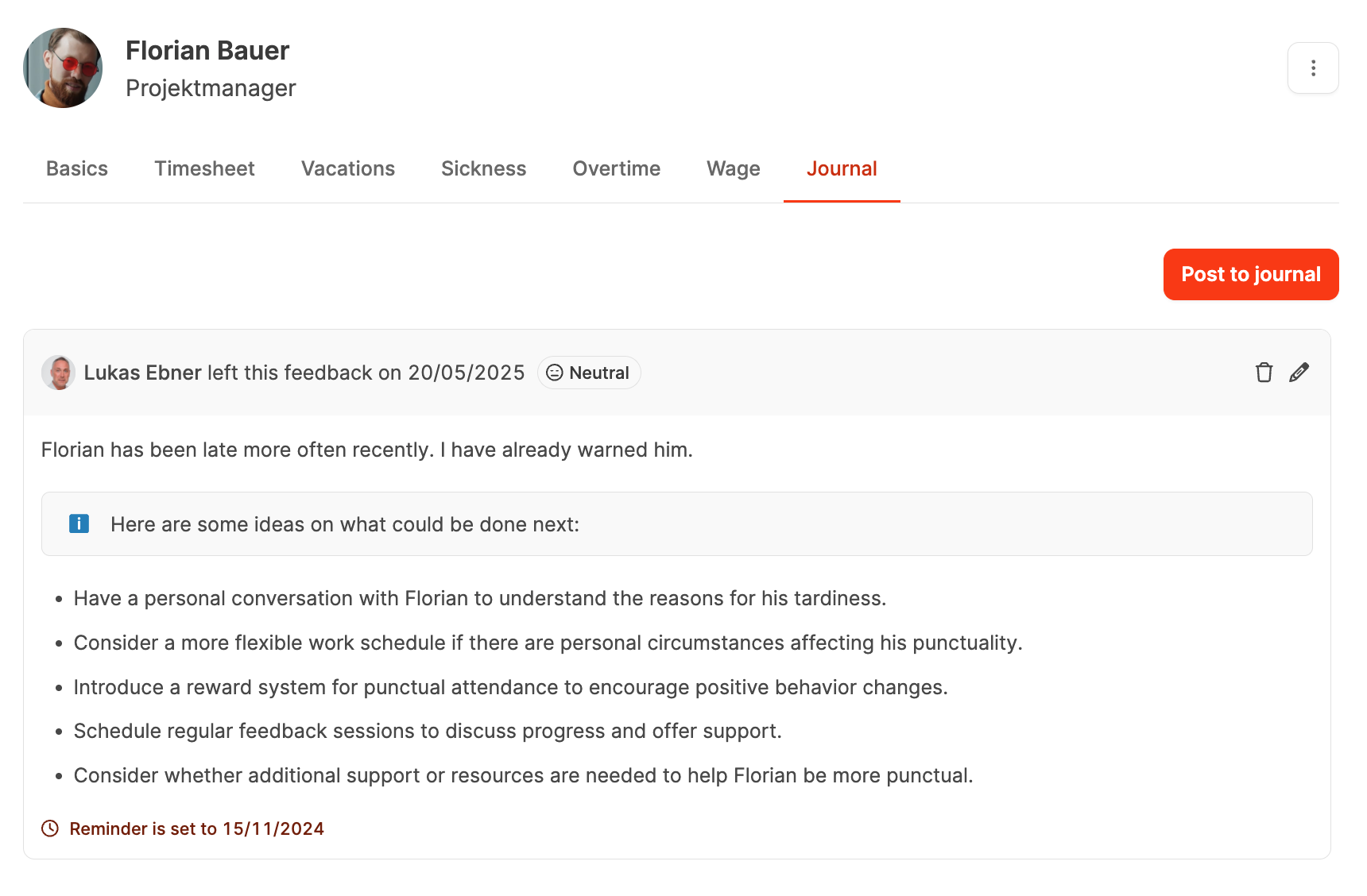Click Florian Bauer's profile photo

(x=63, y=68)
